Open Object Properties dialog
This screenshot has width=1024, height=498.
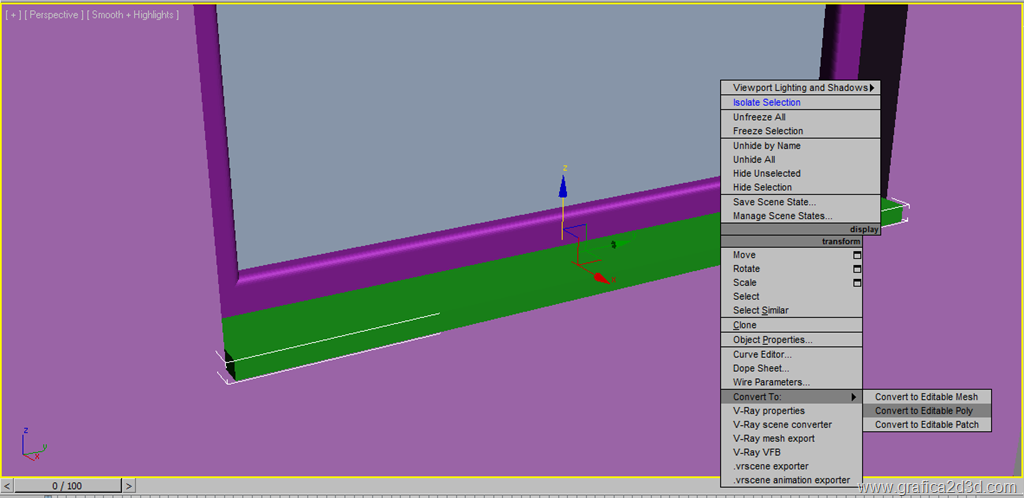772,340
